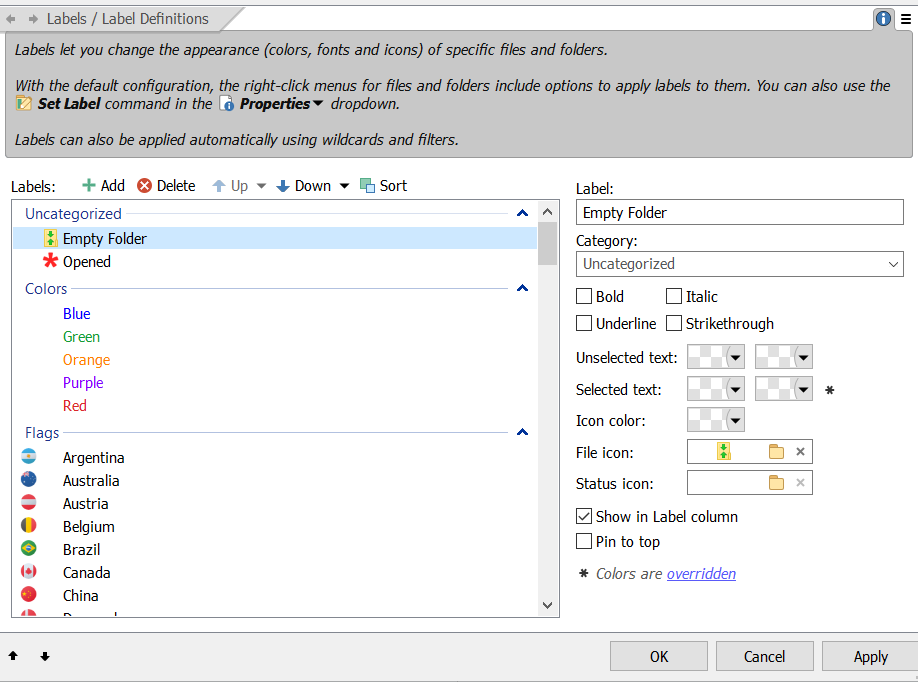The width and height of the screenshot is (918, 682).
Task: Open the first Unselected text color swatch
Action: [715, 357]
